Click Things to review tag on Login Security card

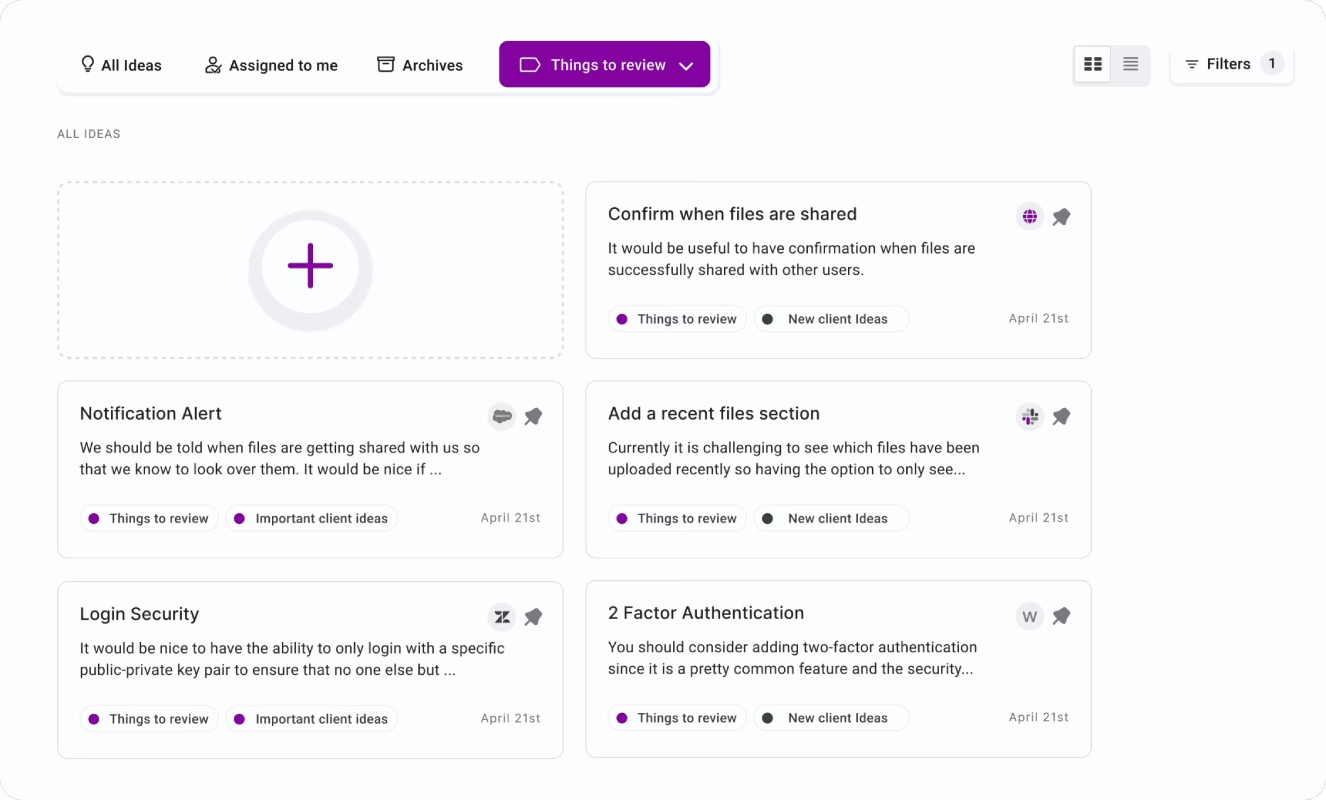pos(149,719)
